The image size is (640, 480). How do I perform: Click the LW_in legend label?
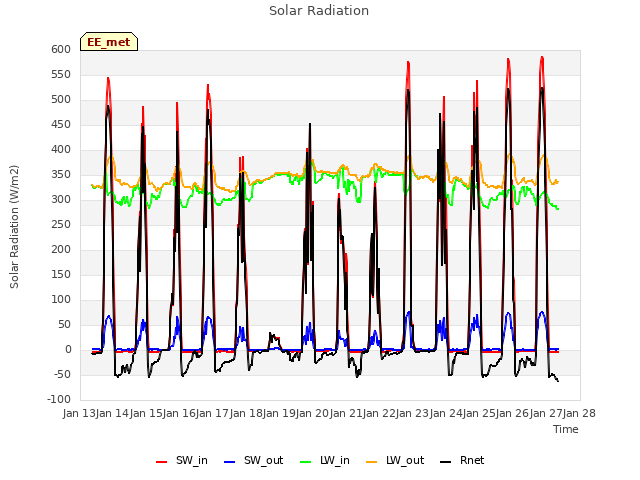(335, 460)
